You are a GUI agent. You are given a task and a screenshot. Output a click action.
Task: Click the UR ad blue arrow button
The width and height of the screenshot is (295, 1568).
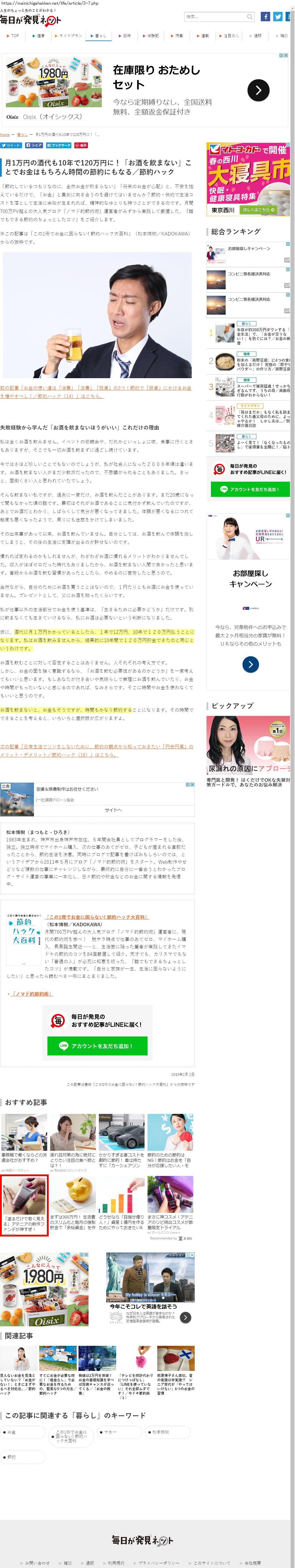(250, 664)
